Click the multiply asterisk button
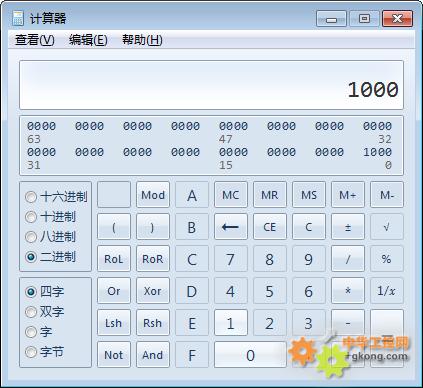The image size is (423, 388). point(348,291)
